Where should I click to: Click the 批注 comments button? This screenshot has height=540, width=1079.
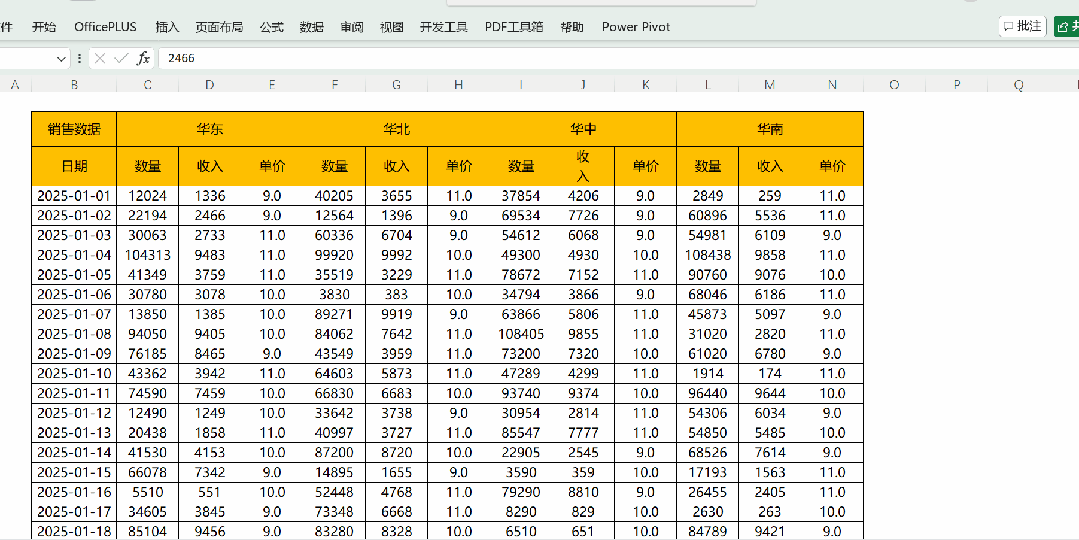coord(1022,26)
